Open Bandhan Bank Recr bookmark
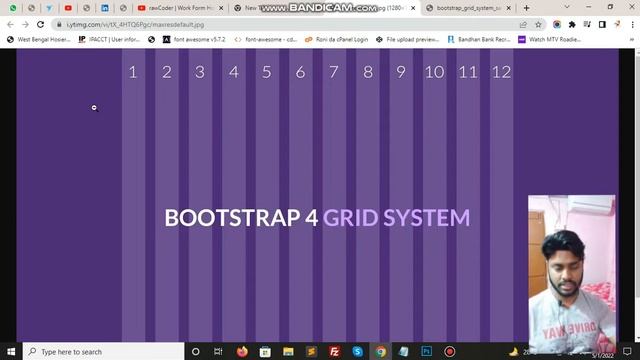This screenshot has height=360, width=640. 479,39
